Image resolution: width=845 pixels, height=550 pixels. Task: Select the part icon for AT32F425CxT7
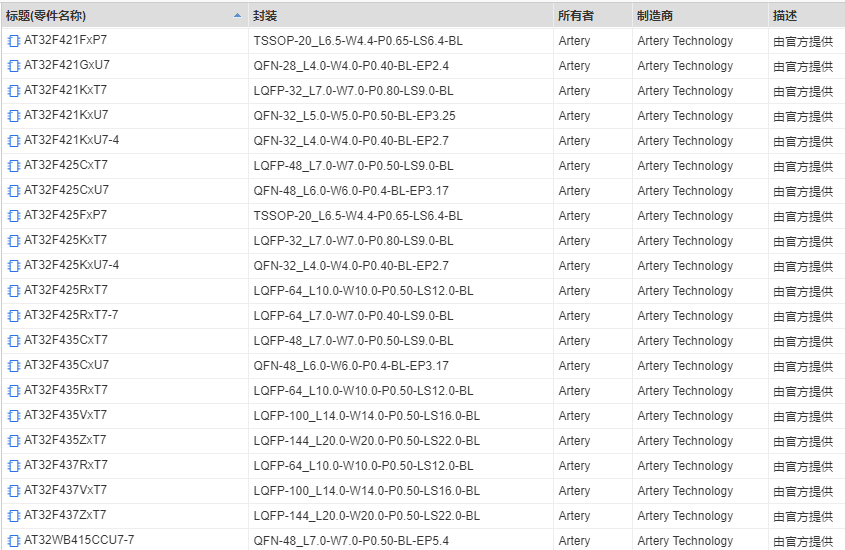[x=14, y=166]
